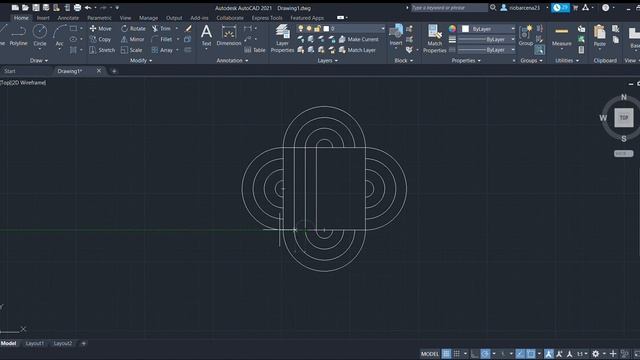Viewport: 640px width, 360px height.
Task: Activate the Stretch command
Action: 102,50
